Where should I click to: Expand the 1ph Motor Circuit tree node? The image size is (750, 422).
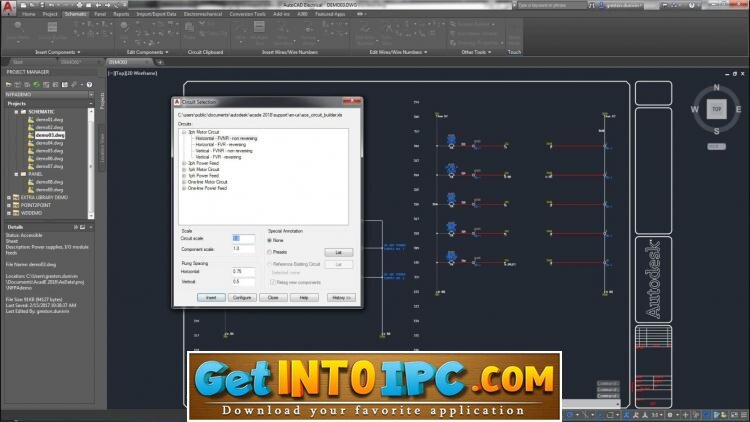pos(184,169)
